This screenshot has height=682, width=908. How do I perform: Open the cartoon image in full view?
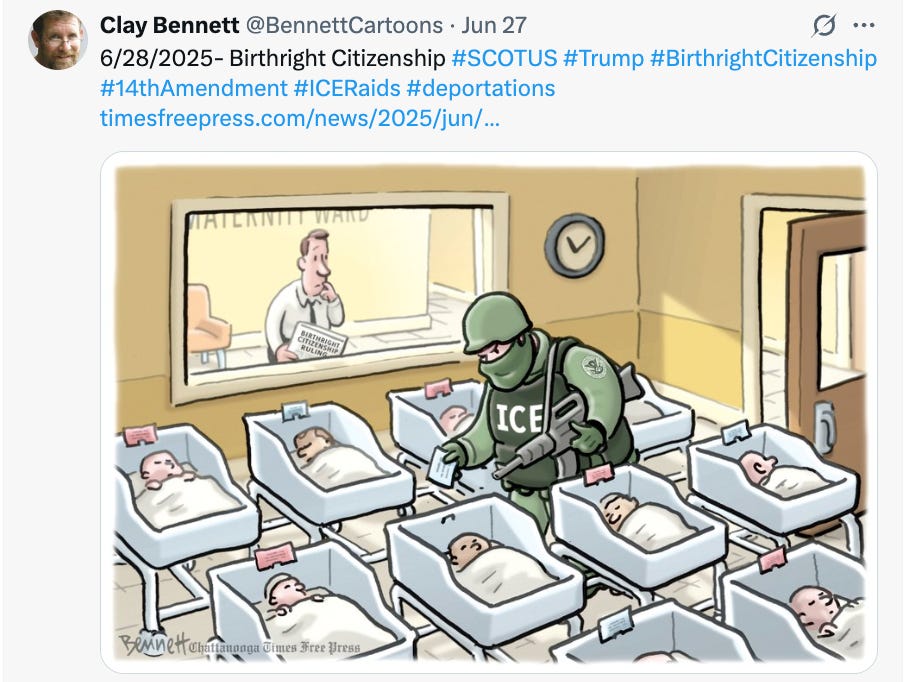489,412
